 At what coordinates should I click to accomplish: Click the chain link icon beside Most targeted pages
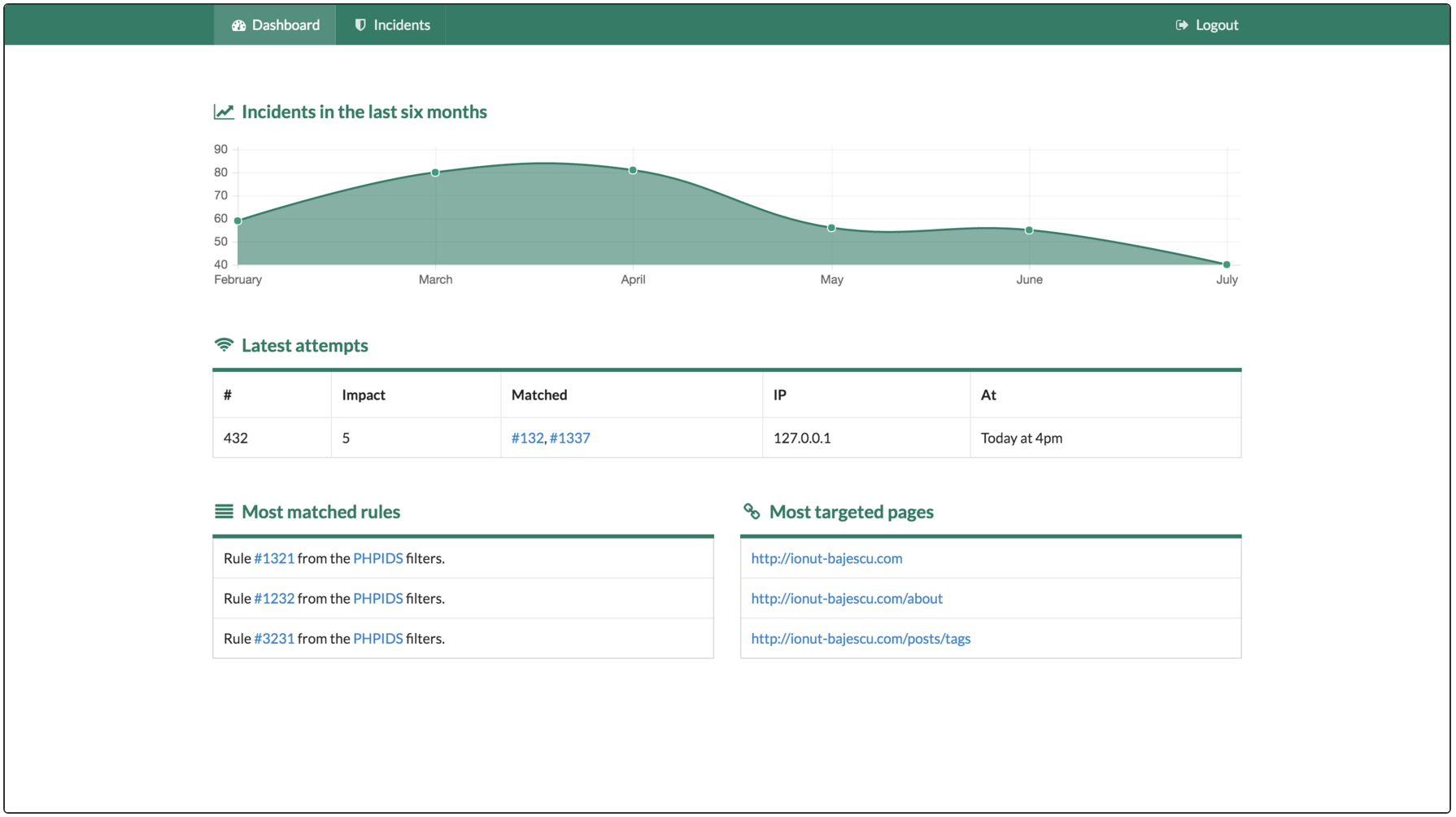752,511
